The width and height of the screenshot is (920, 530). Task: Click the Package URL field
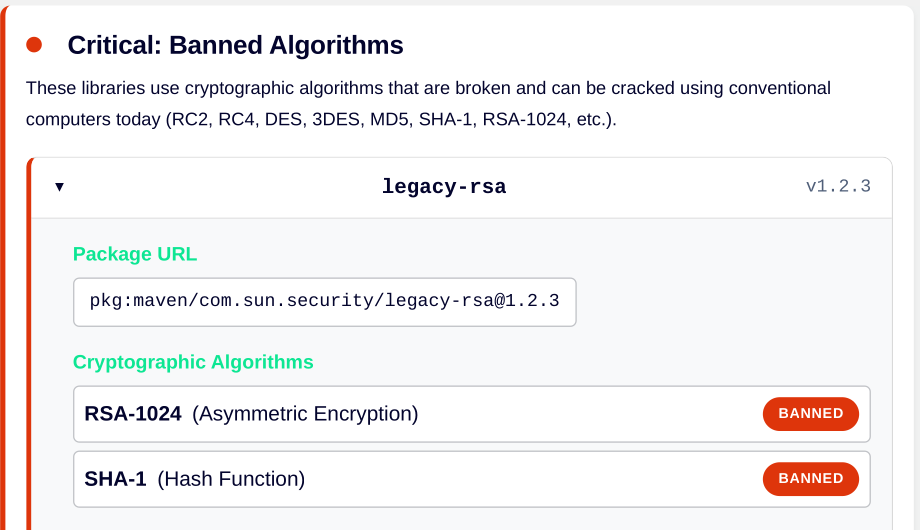click(x=324, y=302)
